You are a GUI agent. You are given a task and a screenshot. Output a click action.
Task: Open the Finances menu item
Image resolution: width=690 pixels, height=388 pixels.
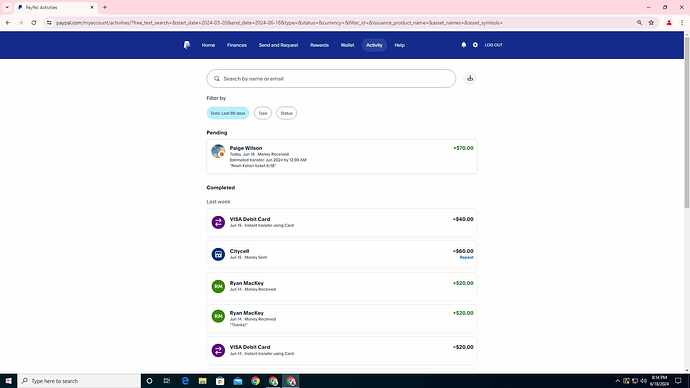(x=237, y=45)
